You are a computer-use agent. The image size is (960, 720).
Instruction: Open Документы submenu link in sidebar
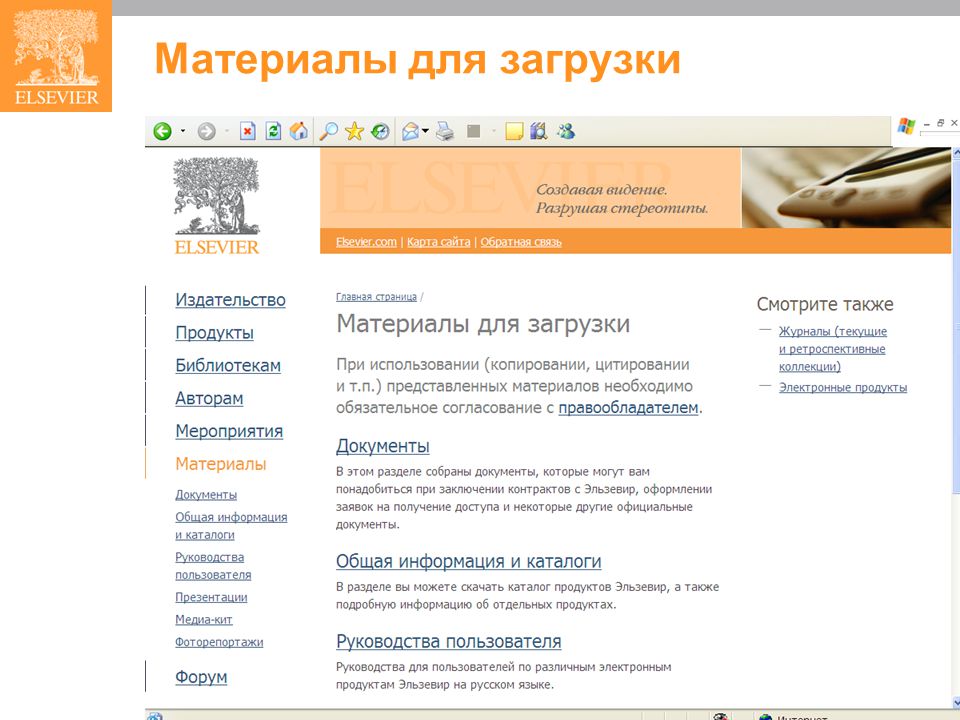tap(206, 495)
